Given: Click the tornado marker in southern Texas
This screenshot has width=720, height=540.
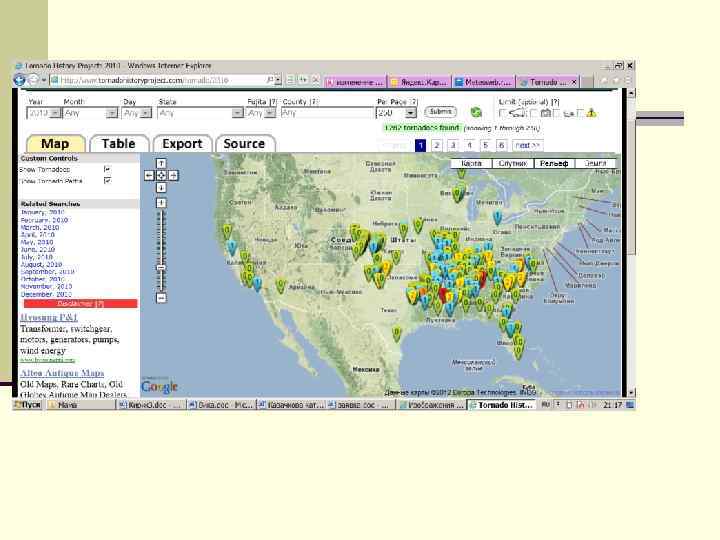Looking at the screenshot, I should pyautogui.click(x=397, y=333).
